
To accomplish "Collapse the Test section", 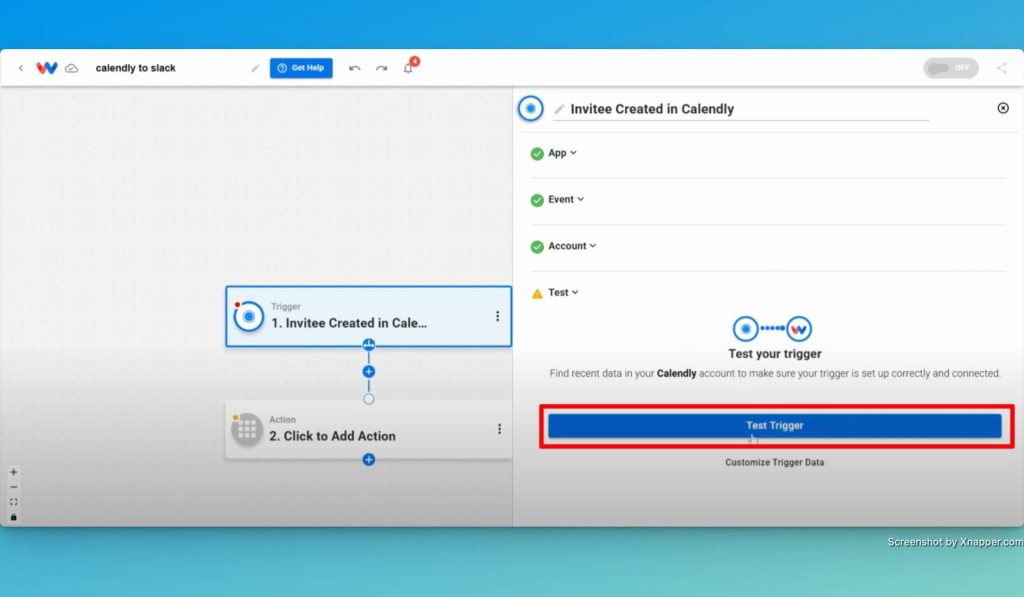I will tap(563, 293).
